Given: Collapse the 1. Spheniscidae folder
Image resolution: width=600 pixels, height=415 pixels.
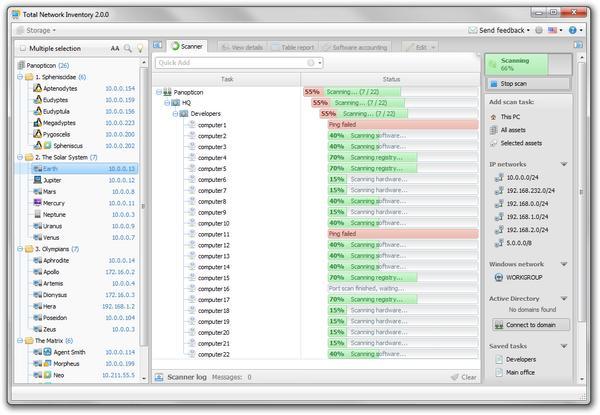Looking at the screenshot, I should 20,77.
